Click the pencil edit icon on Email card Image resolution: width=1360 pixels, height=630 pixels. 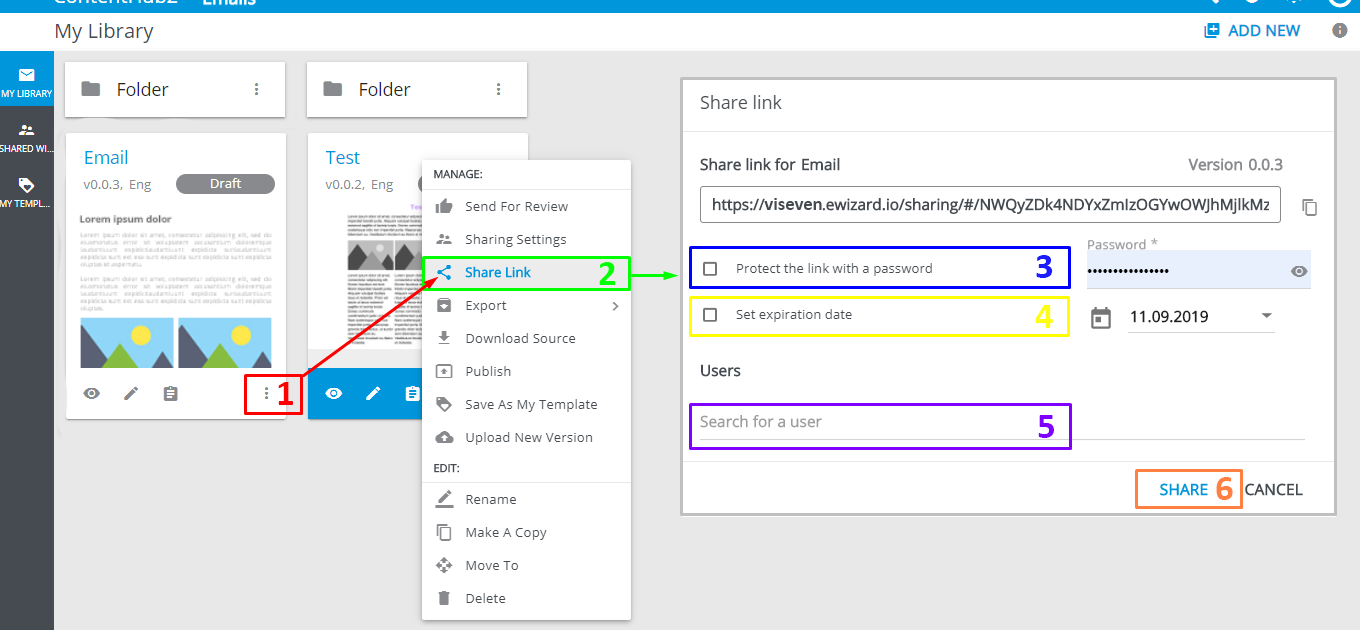click(131, 394)
